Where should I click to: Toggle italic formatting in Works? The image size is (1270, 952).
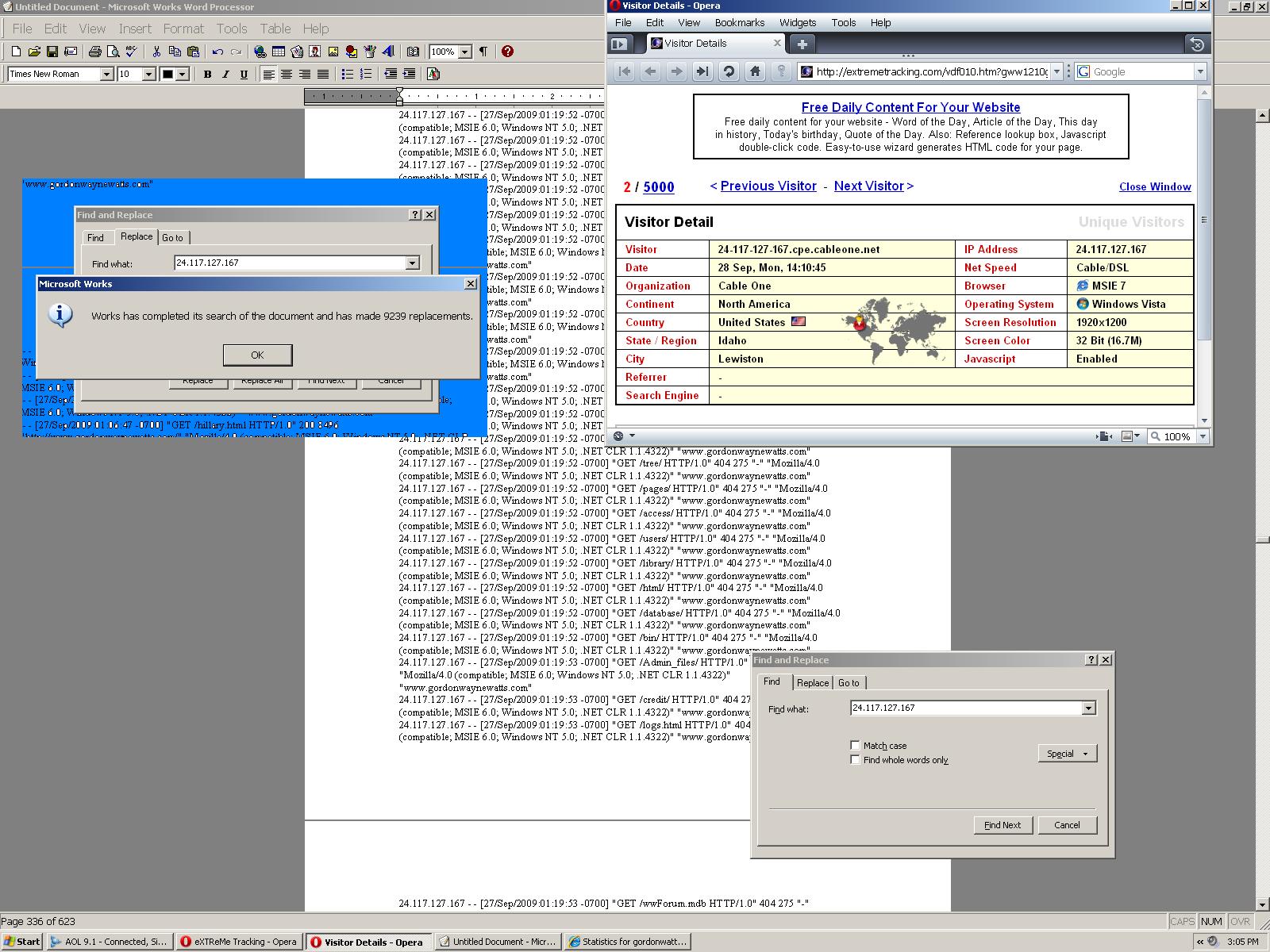click(x=225, y=74)
